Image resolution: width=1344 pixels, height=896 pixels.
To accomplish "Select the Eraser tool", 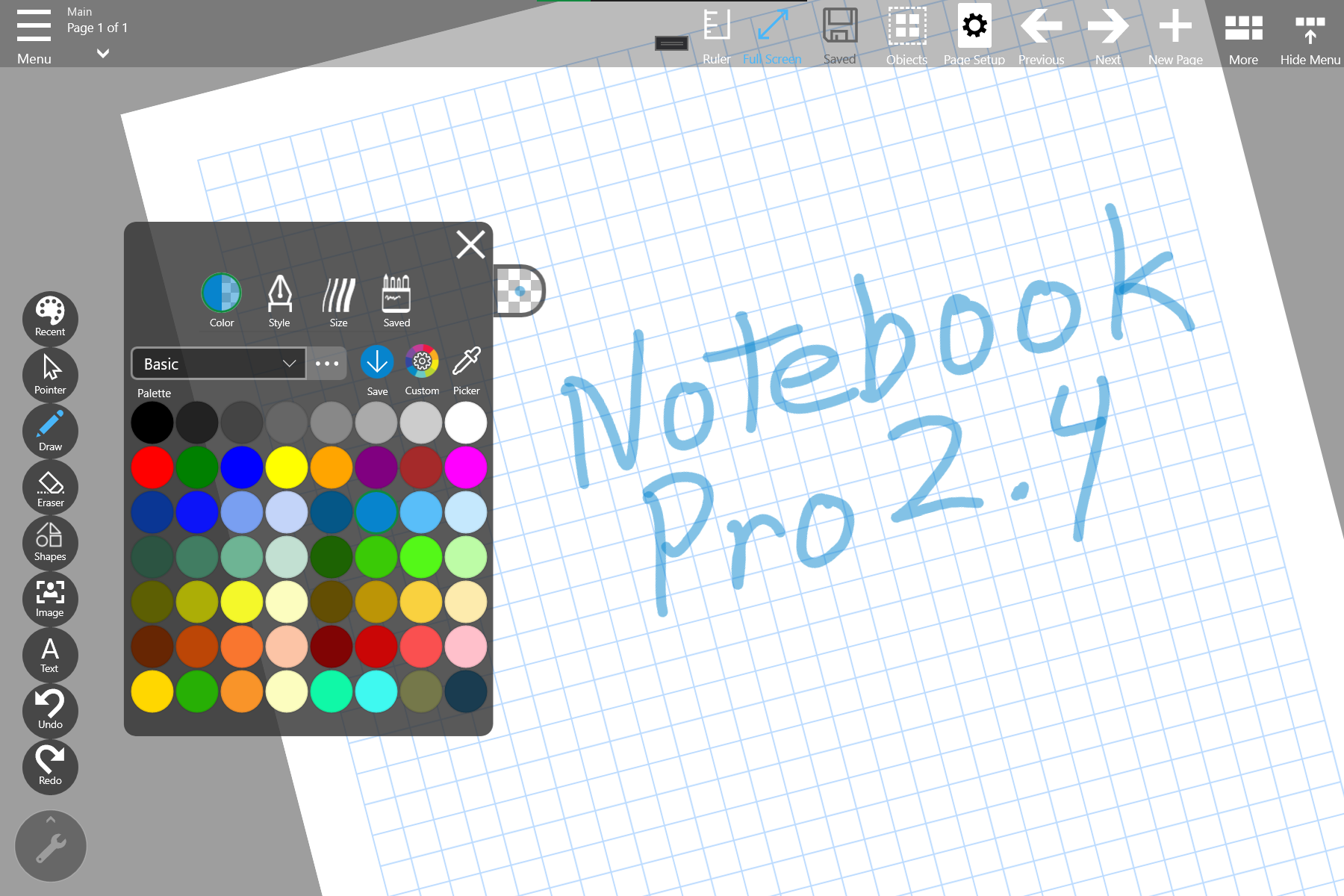I will coord(50,487).
